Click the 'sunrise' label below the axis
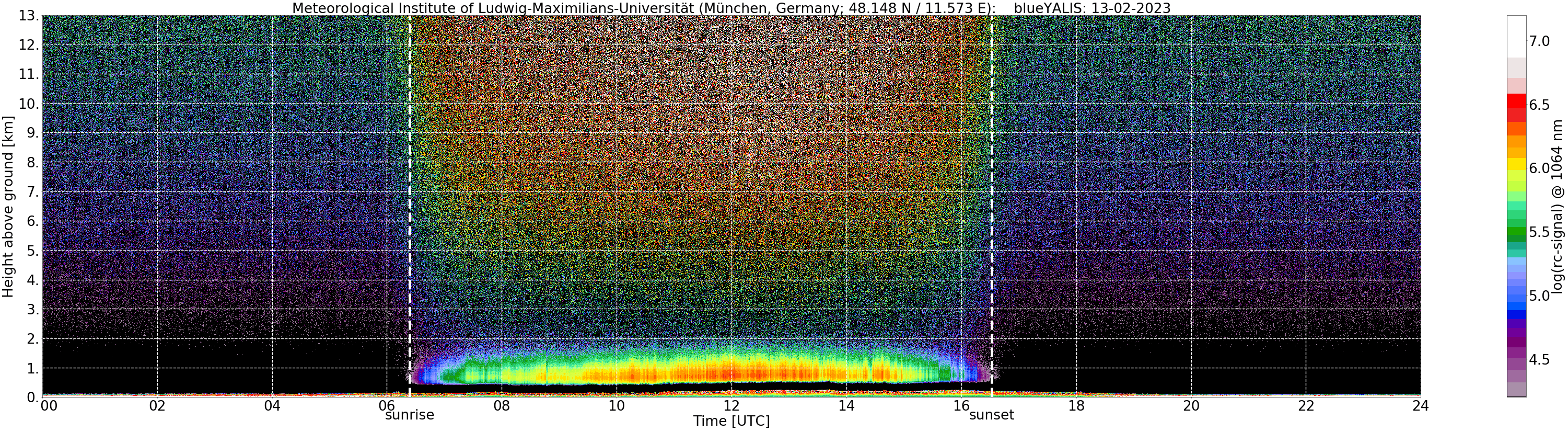This screenshot has height=431, width=1568. coord(410,415)
